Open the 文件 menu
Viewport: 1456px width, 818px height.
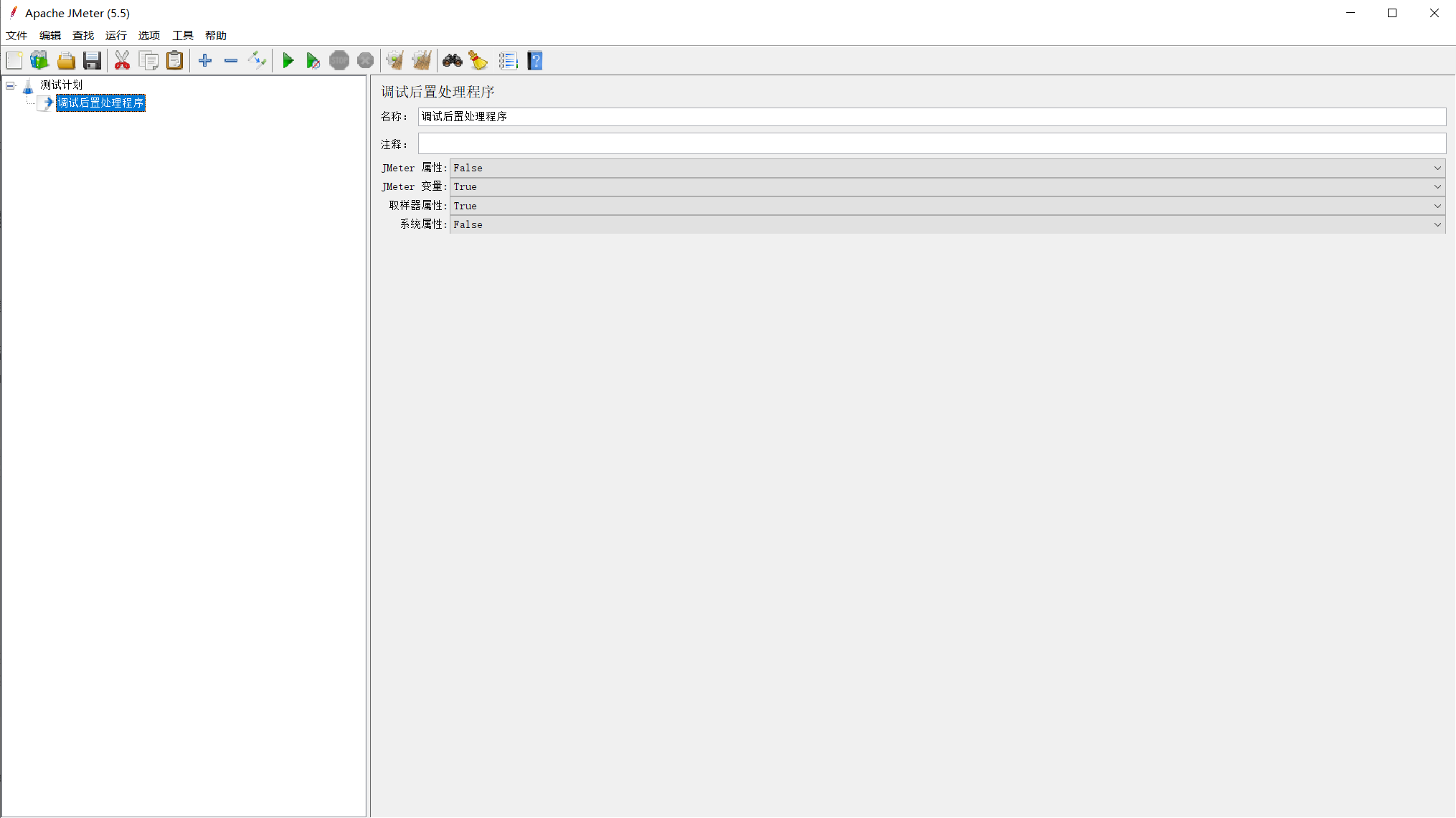pyautogui.click(x=16, y=35)
